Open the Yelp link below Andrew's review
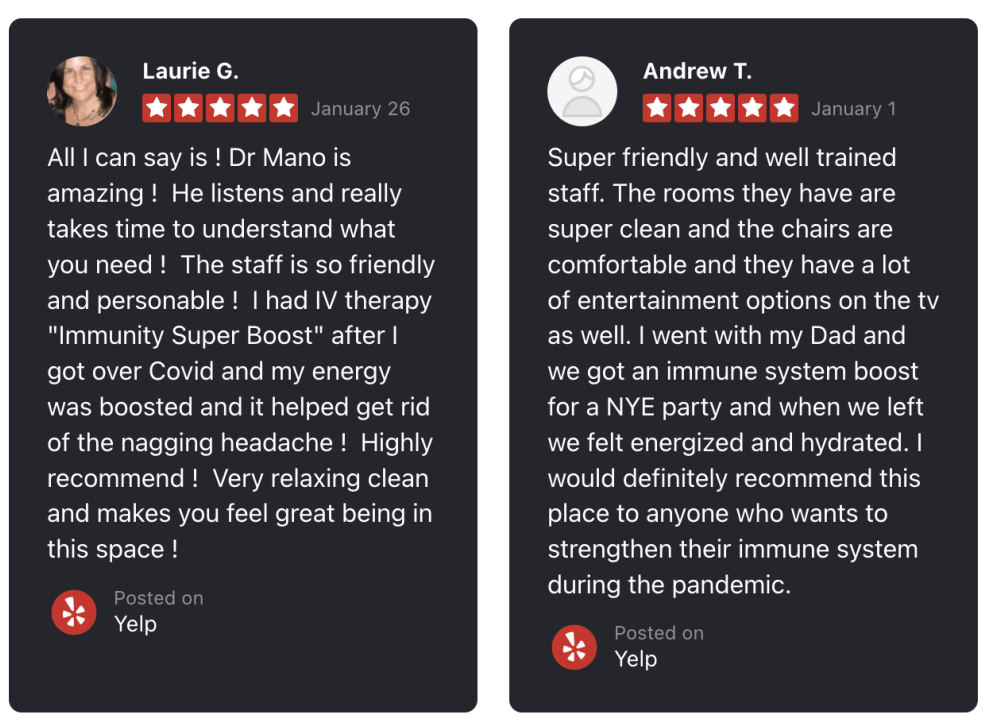 click(x=635, y=660)
